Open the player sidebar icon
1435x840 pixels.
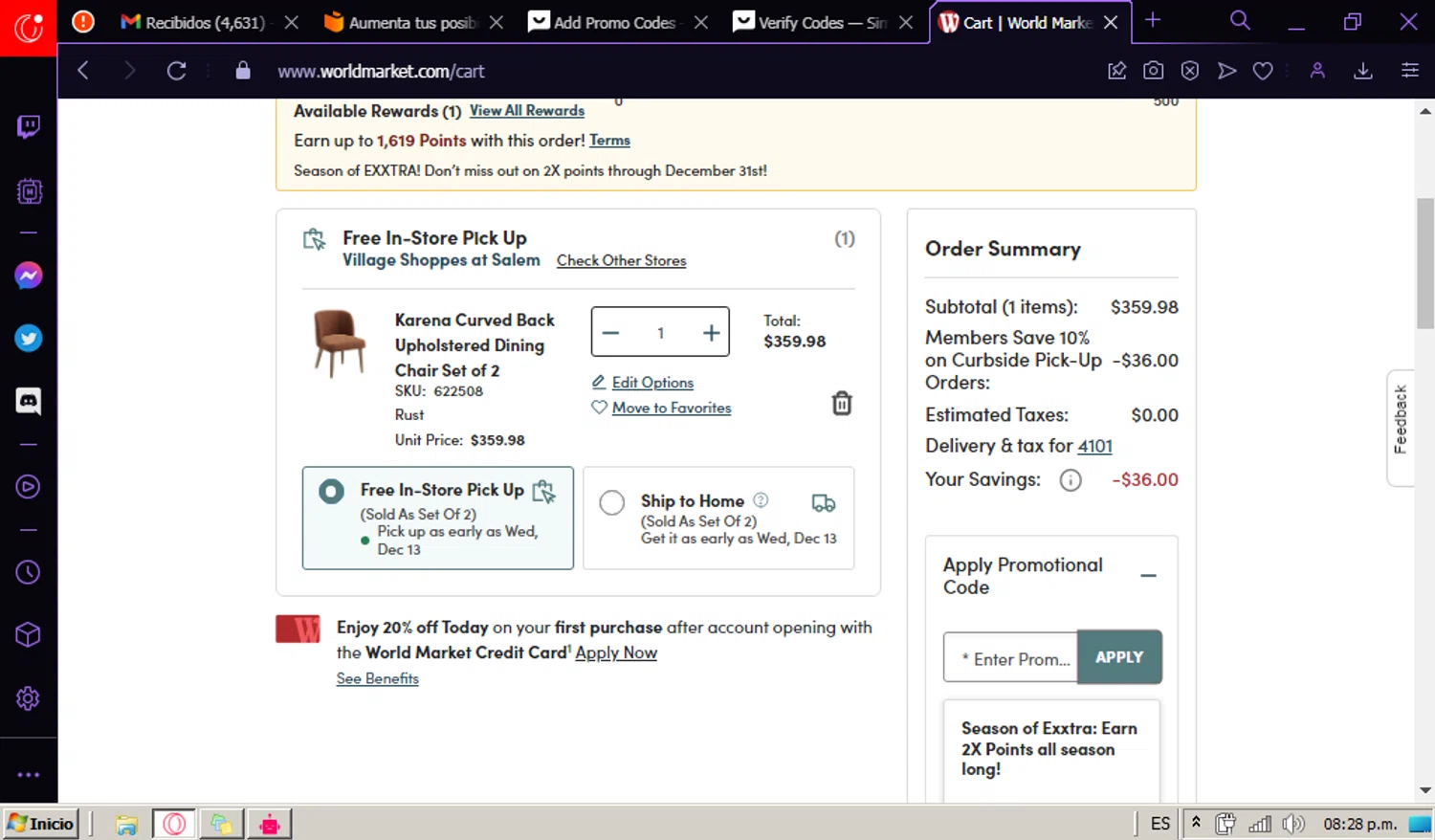29,487
